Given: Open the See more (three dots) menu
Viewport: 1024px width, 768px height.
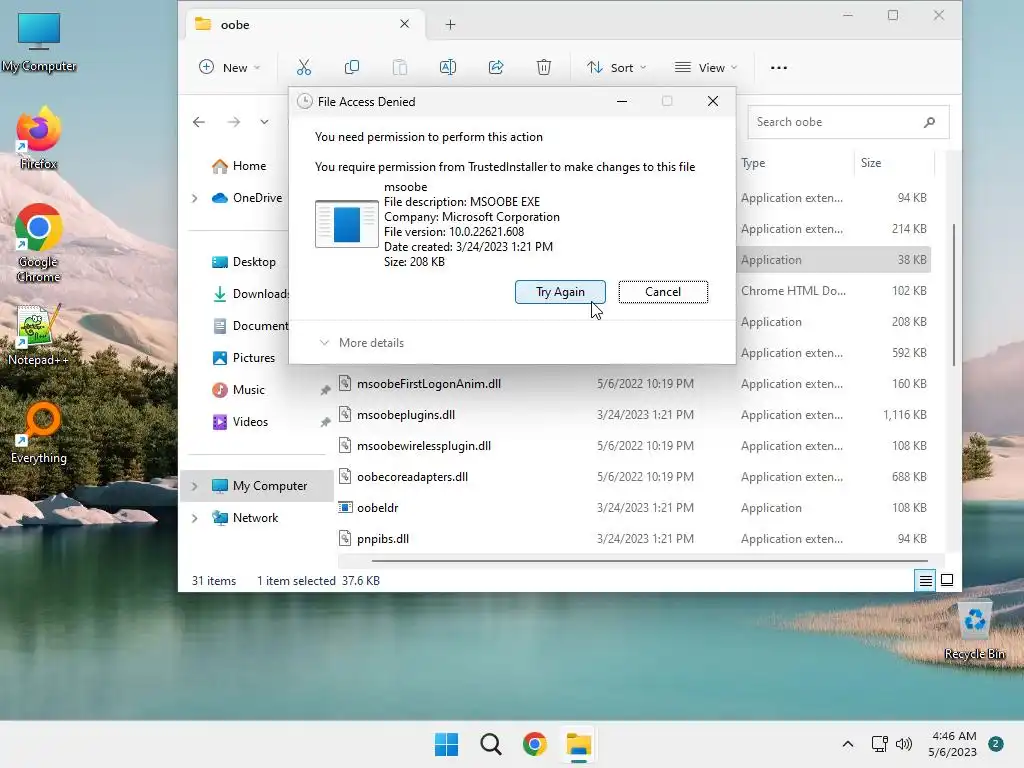Looking at the screenshot, I should tap(778, 67).
